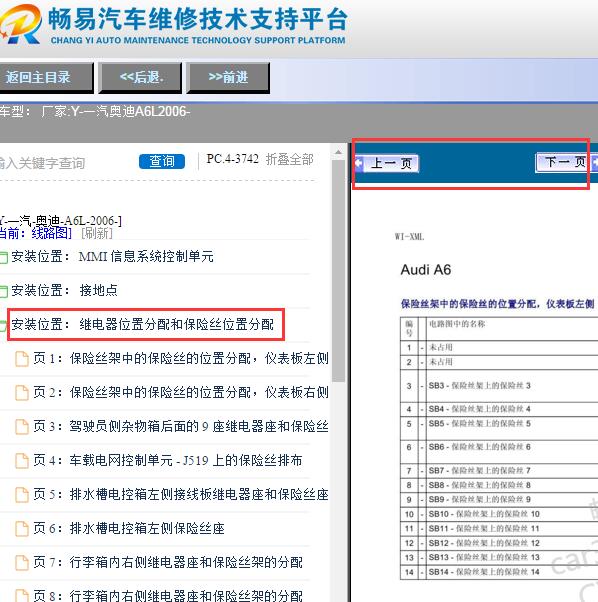Expand 安装位置: MMI 信息系统控制单元
The image size is (598, 602).
(112, 256)
